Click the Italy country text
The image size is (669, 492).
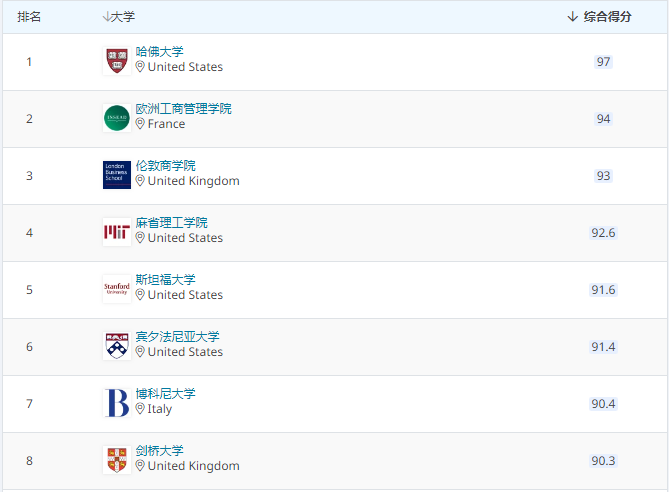(160, 409)
